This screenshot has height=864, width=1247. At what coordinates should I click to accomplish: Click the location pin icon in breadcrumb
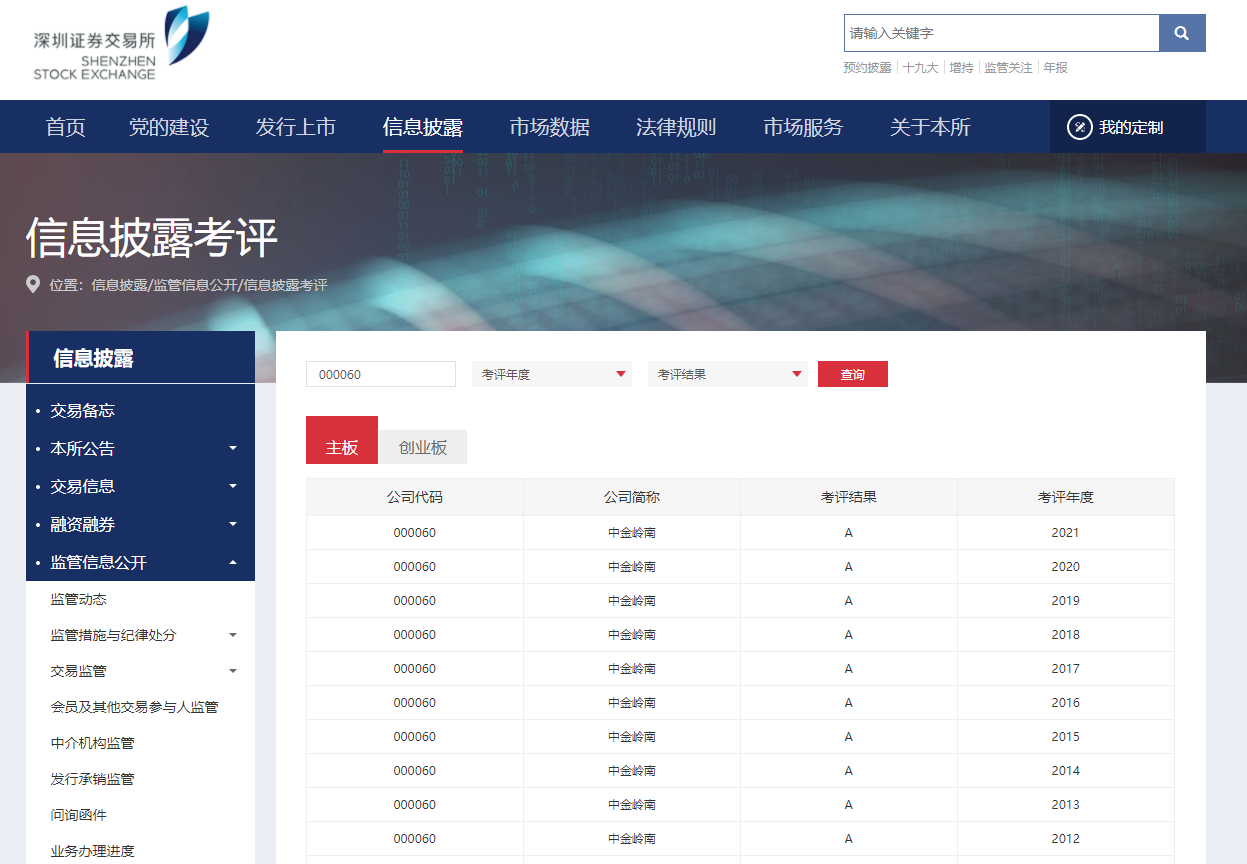(x=31, y=285)
